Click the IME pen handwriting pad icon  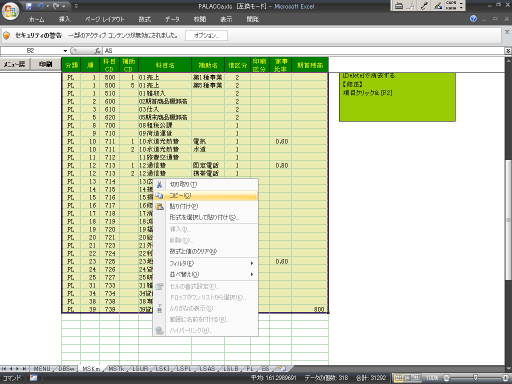coord(438,6)
